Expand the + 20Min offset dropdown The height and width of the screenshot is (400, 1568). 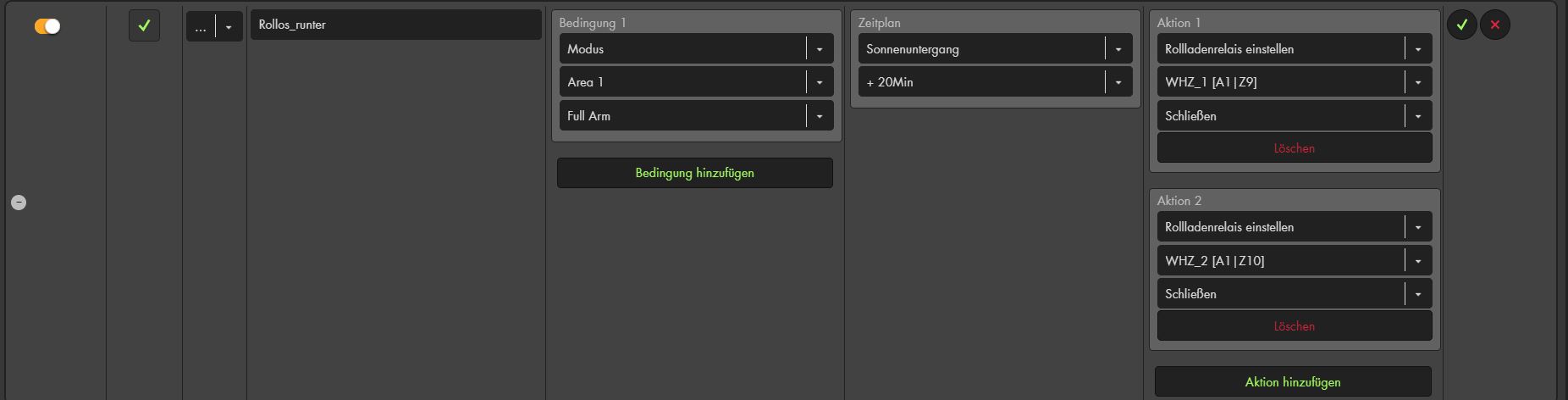(x=995, y=82)
